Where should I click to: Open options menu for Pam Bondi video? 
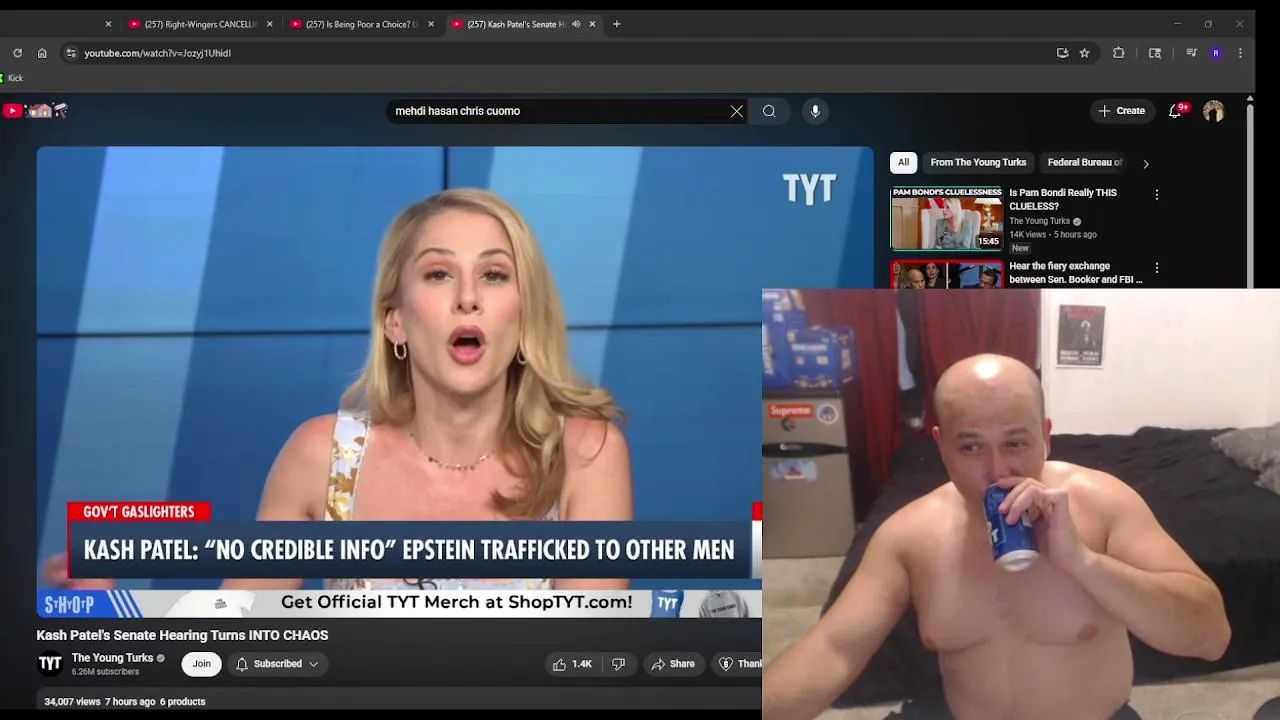point(1157,195)
